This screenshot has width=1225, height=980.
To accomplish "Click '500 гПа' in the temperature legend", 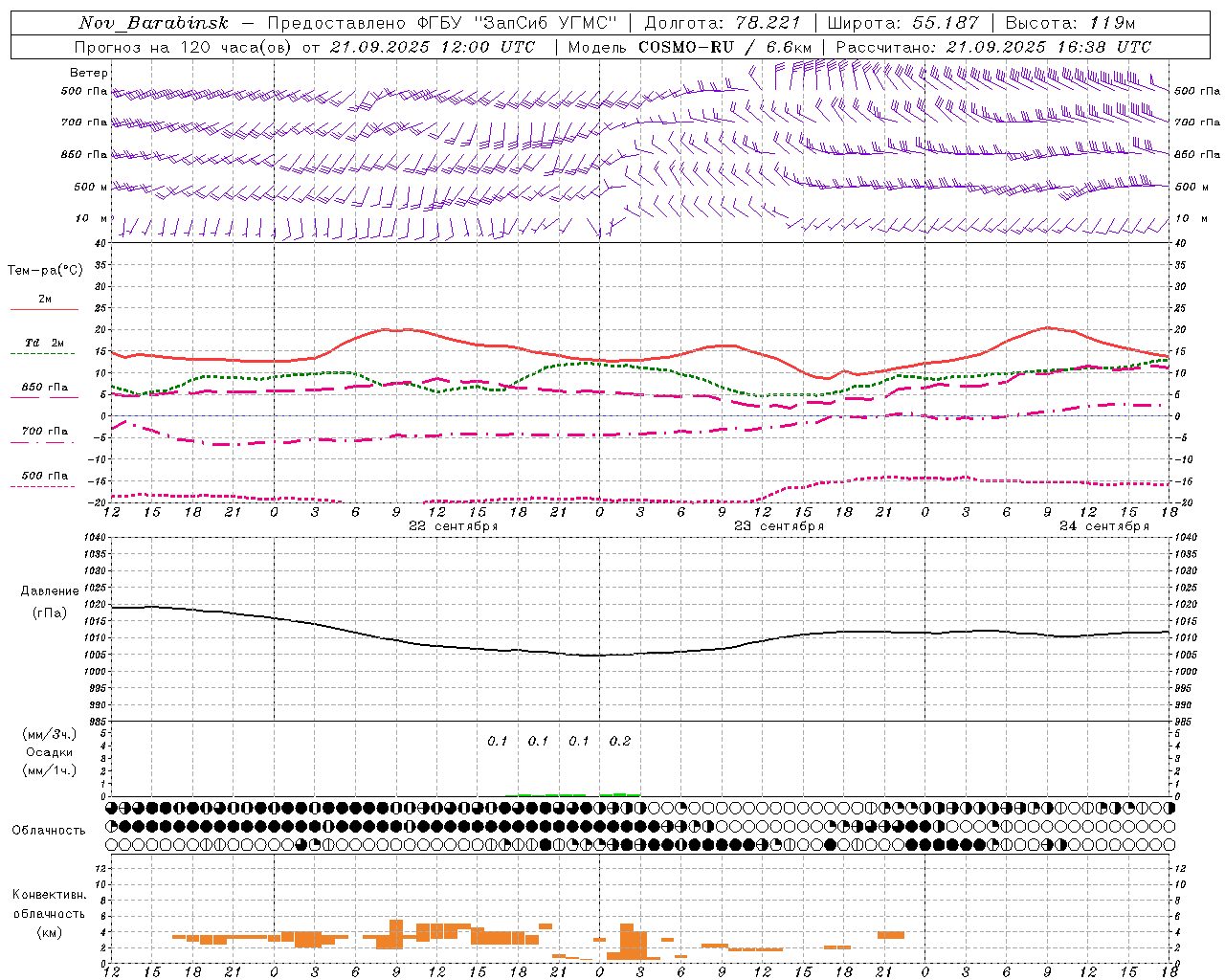I will pyautogui.click(x=45, y=476).
